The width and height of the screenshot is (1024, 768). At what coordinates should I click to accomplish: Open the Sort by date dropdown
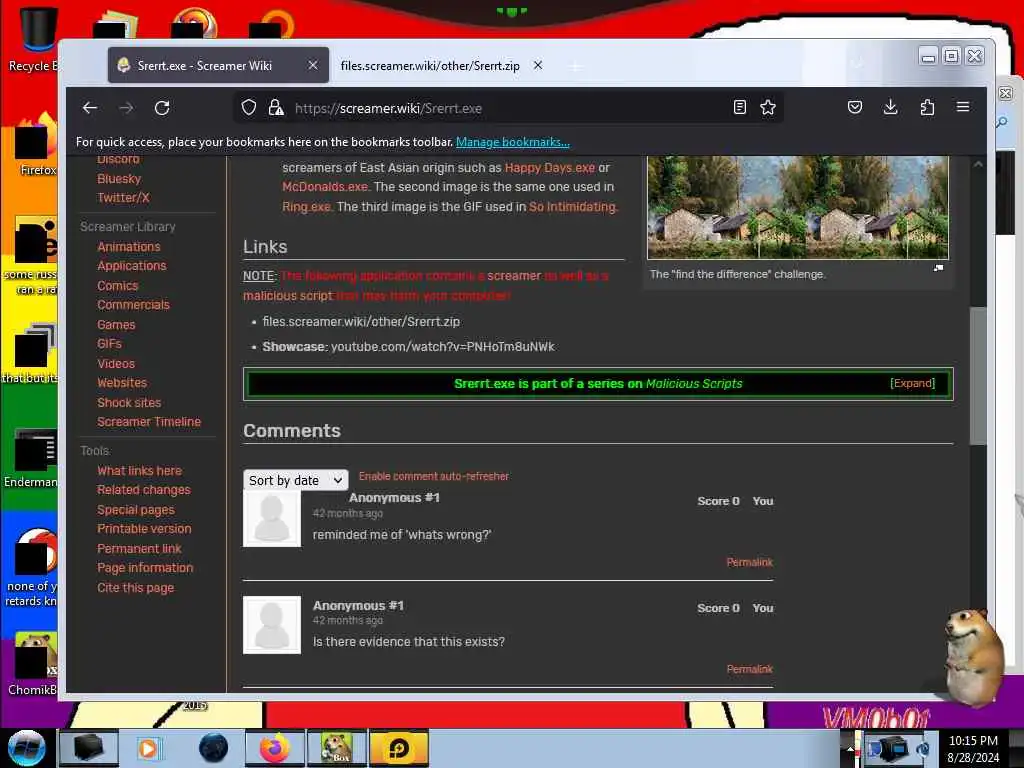[296, 481]
